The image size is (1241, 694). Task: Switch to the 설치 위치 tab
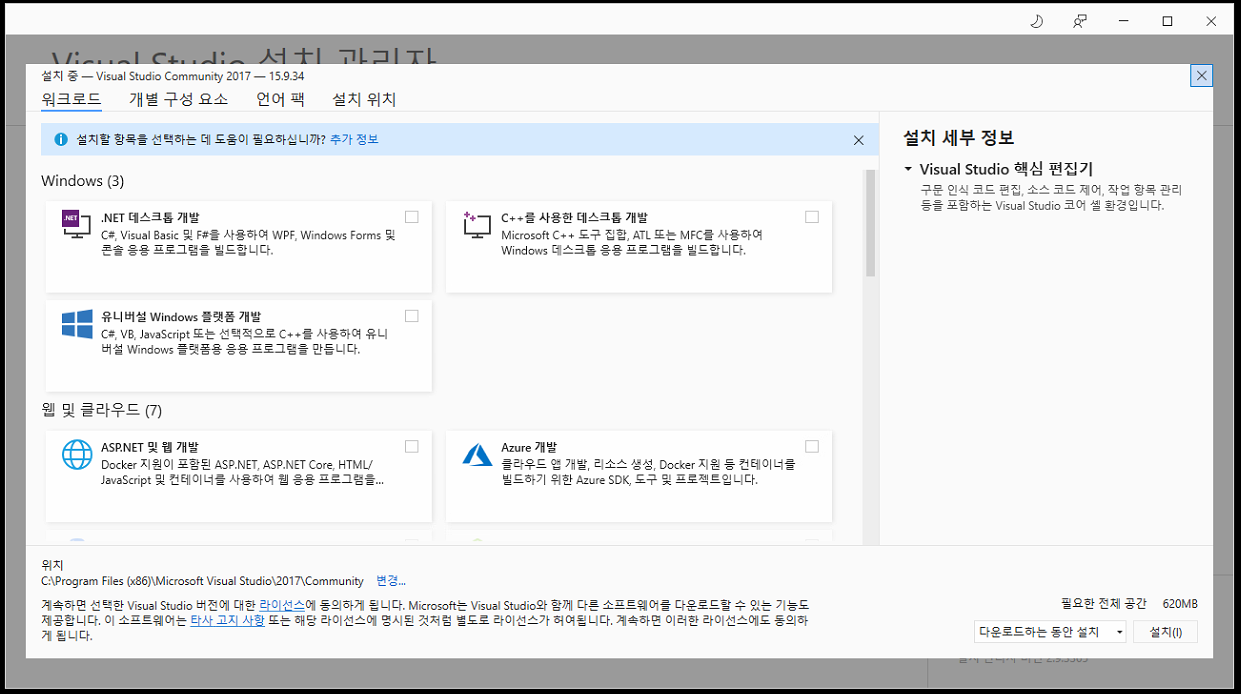coord(364,99)
